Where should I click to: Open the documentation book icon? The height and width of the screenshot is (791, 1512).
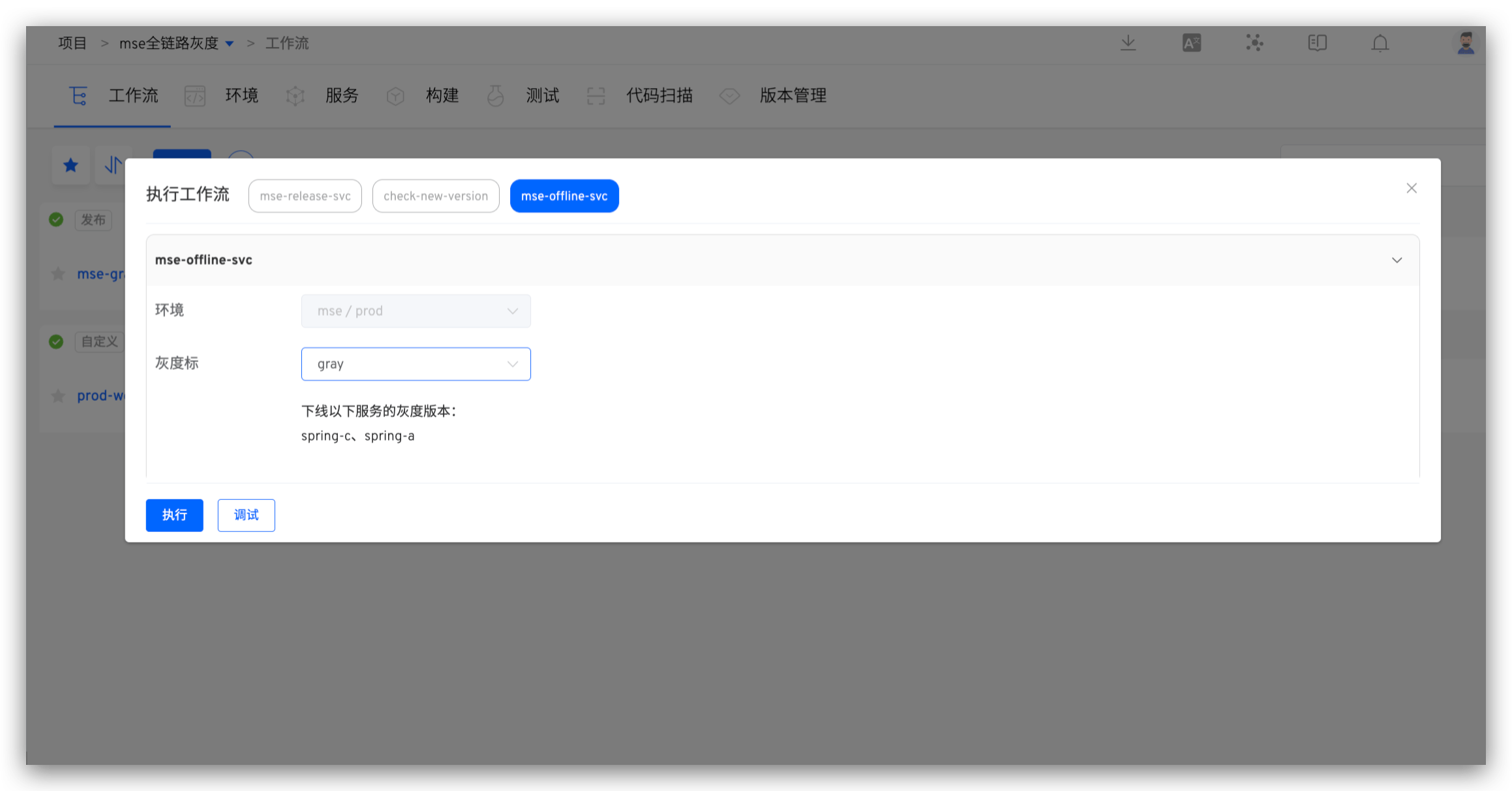1317,43
